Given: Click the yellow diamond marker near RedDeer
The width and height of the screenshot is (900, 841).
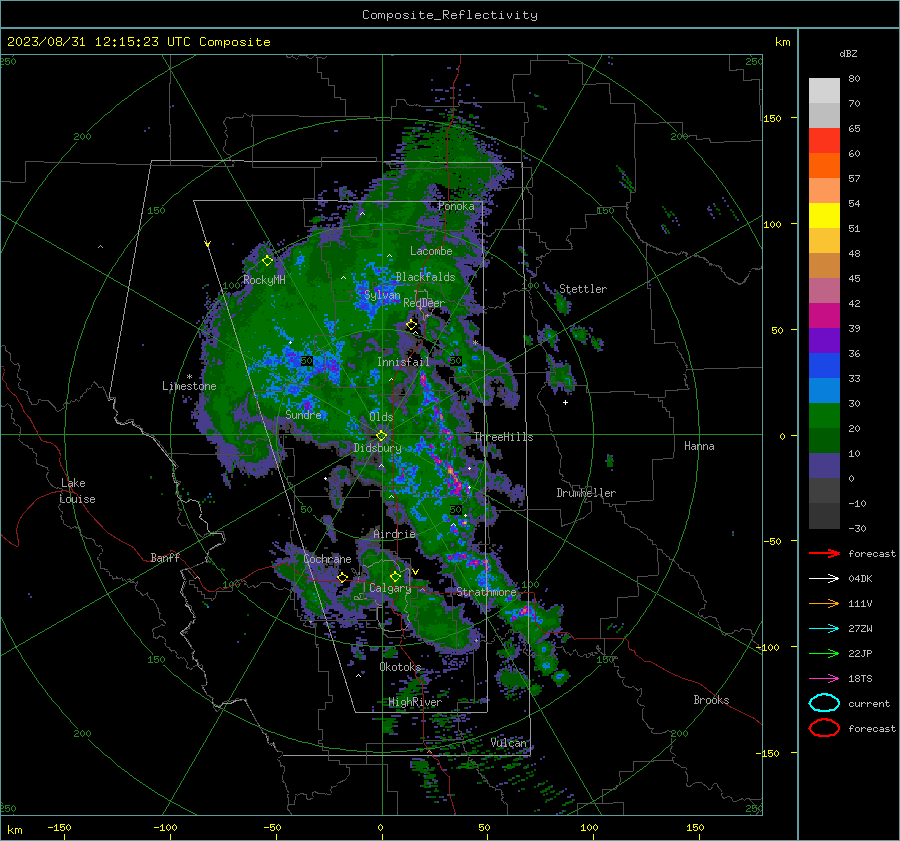Looking at the screenshot, I should (411, 325).
